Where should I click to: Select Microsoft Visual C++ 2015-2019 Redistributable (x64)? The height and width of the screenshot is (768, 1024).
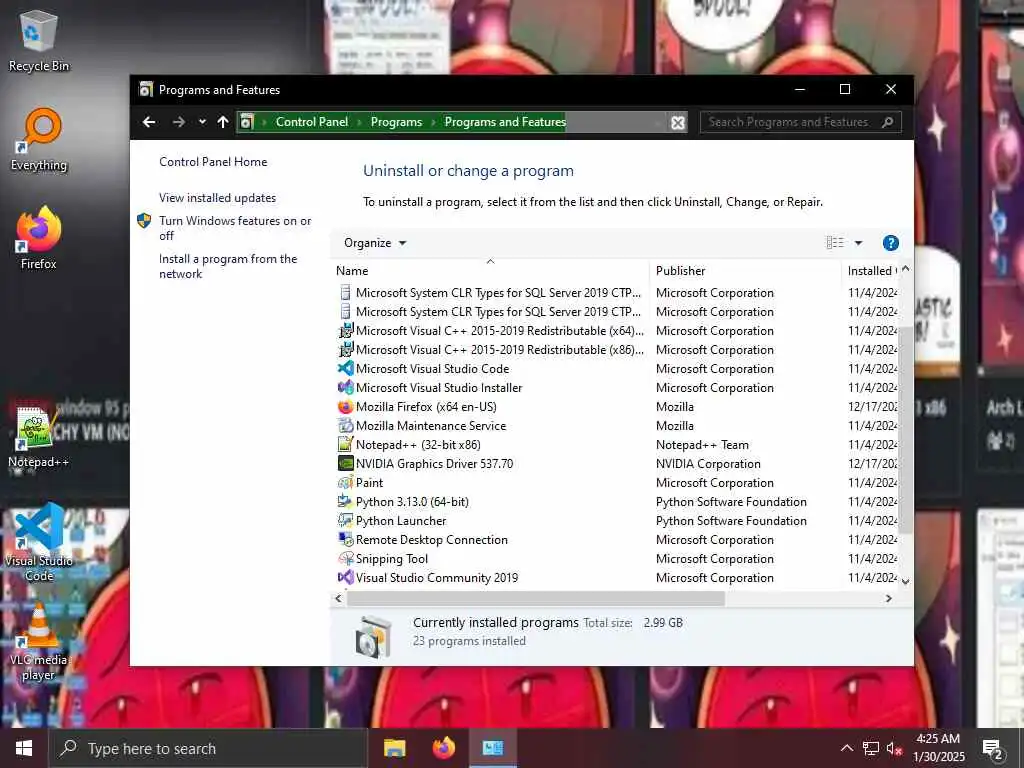pos(500,331)
